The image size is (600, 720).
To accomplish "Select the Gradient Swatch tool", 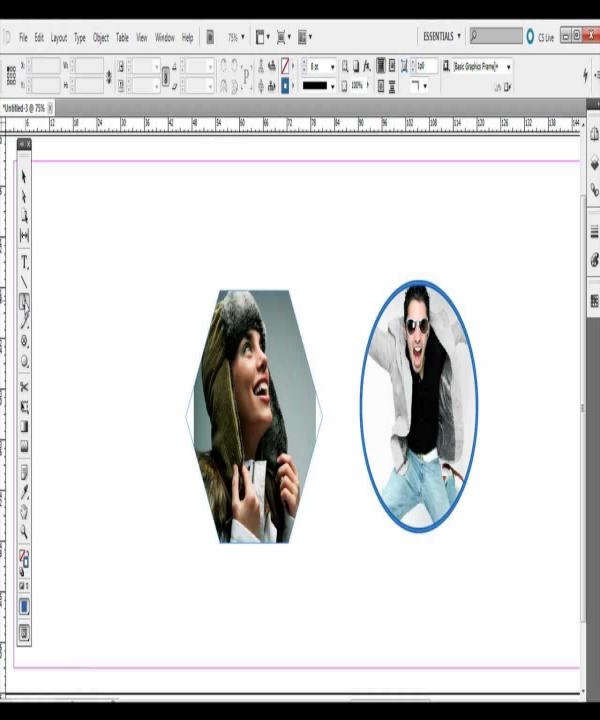I will click(24, 427).
